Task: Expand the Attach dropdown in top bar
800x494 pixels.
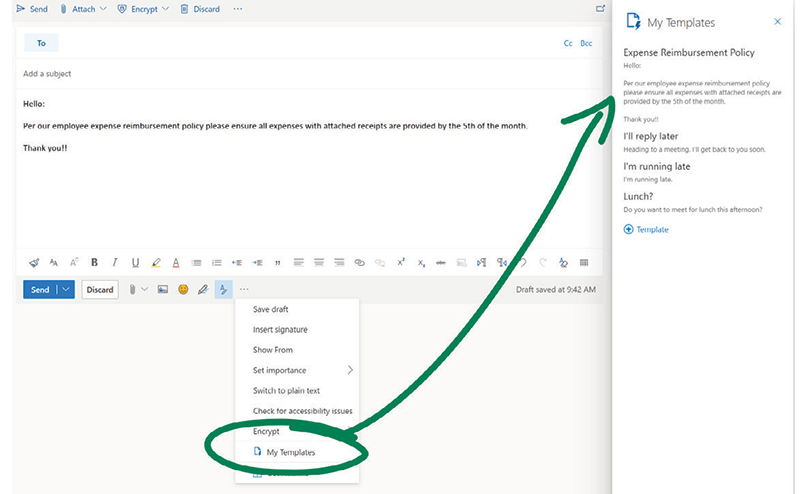Action: tap(103, 9)
